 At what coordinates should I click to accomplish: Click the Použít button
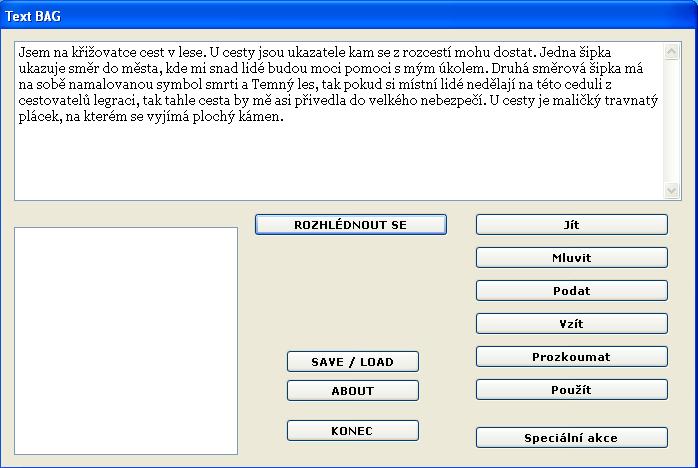(572, 390)
